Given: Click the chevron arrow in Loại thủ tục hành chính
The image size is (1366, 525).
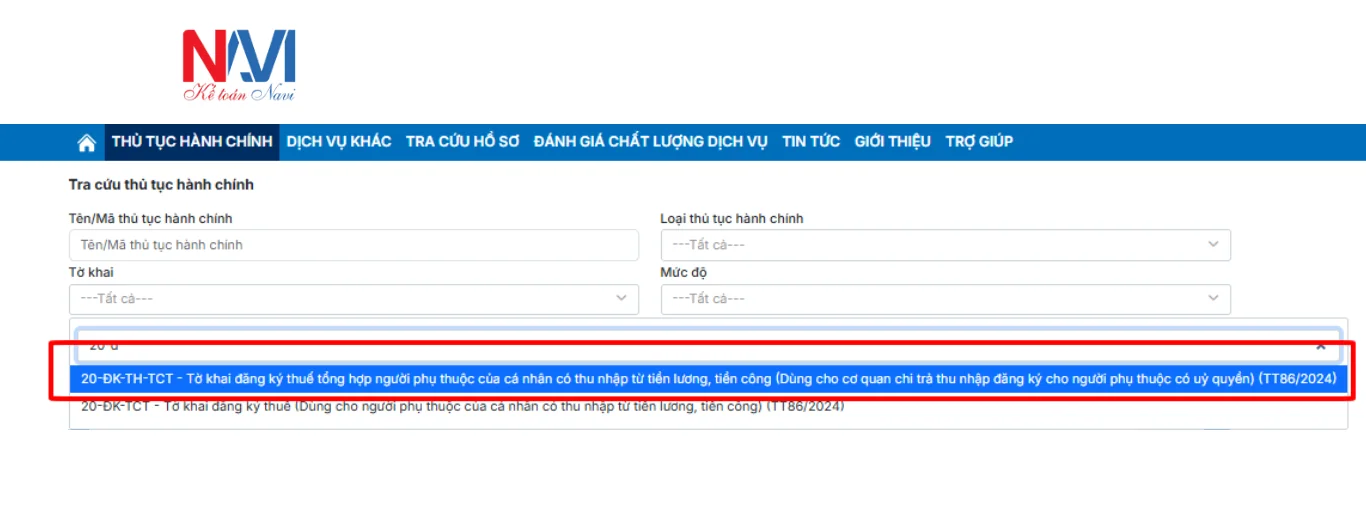Looking at the screenshot, I should coord(1213,245).
